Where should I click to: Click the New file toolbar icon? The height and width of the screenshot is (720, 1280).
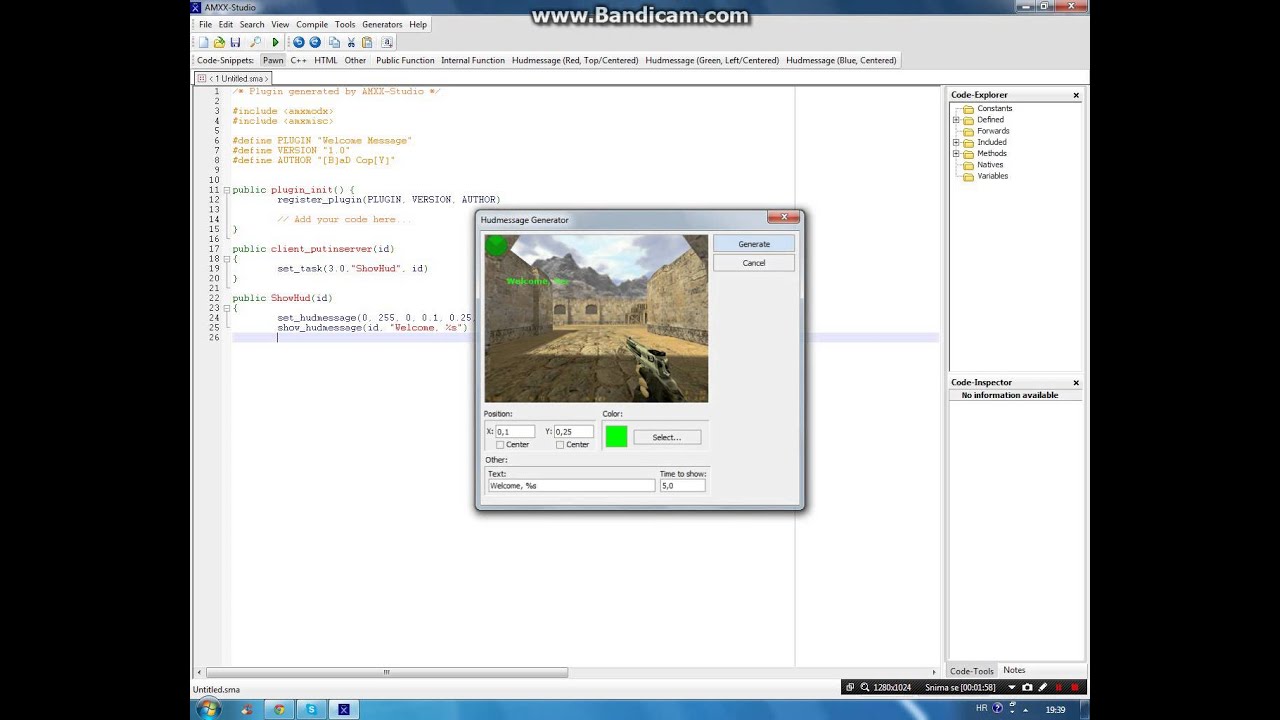click(203, 42)
